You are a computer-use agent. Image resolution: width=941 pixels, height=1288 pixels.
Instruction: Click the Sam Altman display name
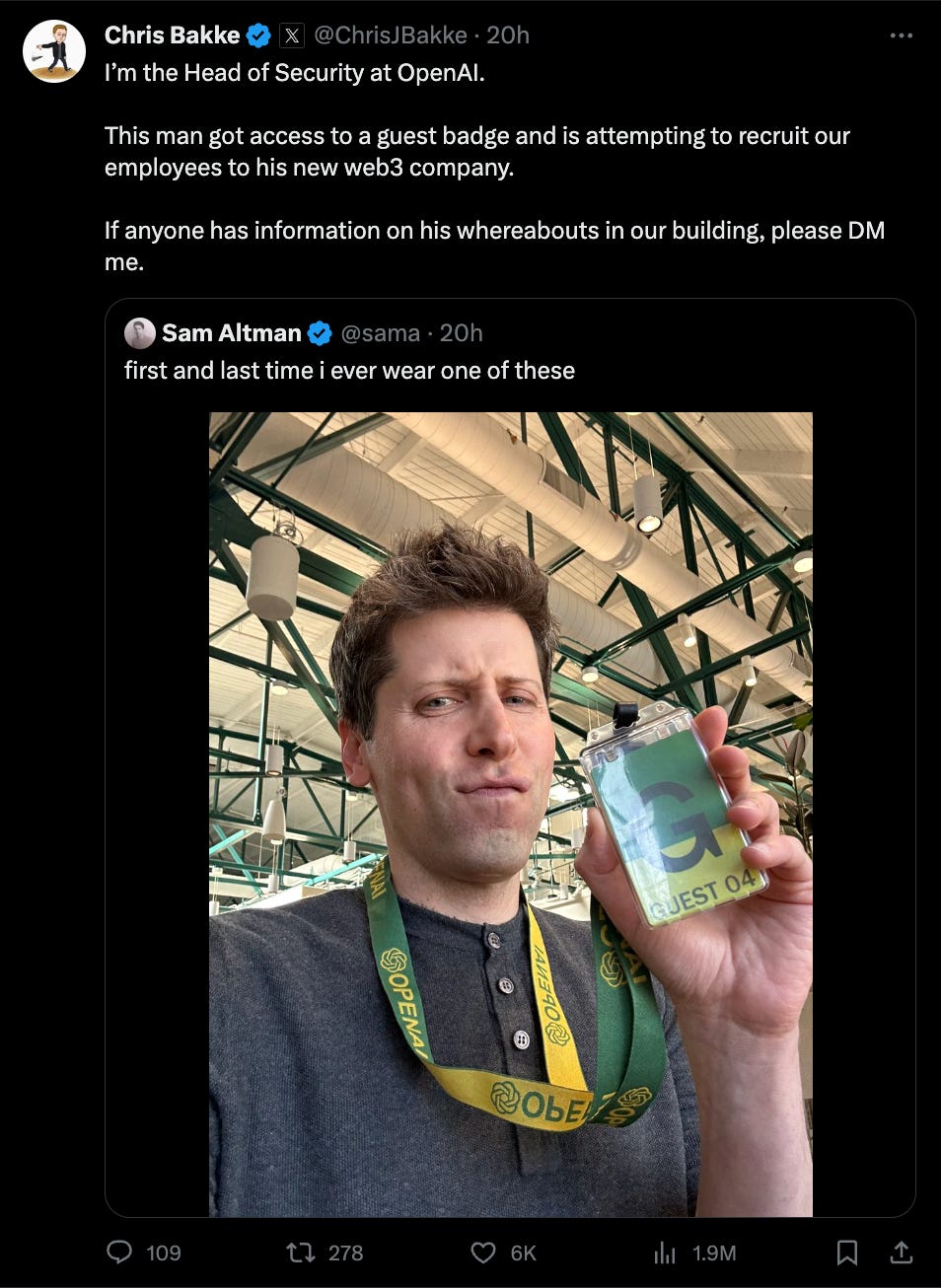coord(232,333)
